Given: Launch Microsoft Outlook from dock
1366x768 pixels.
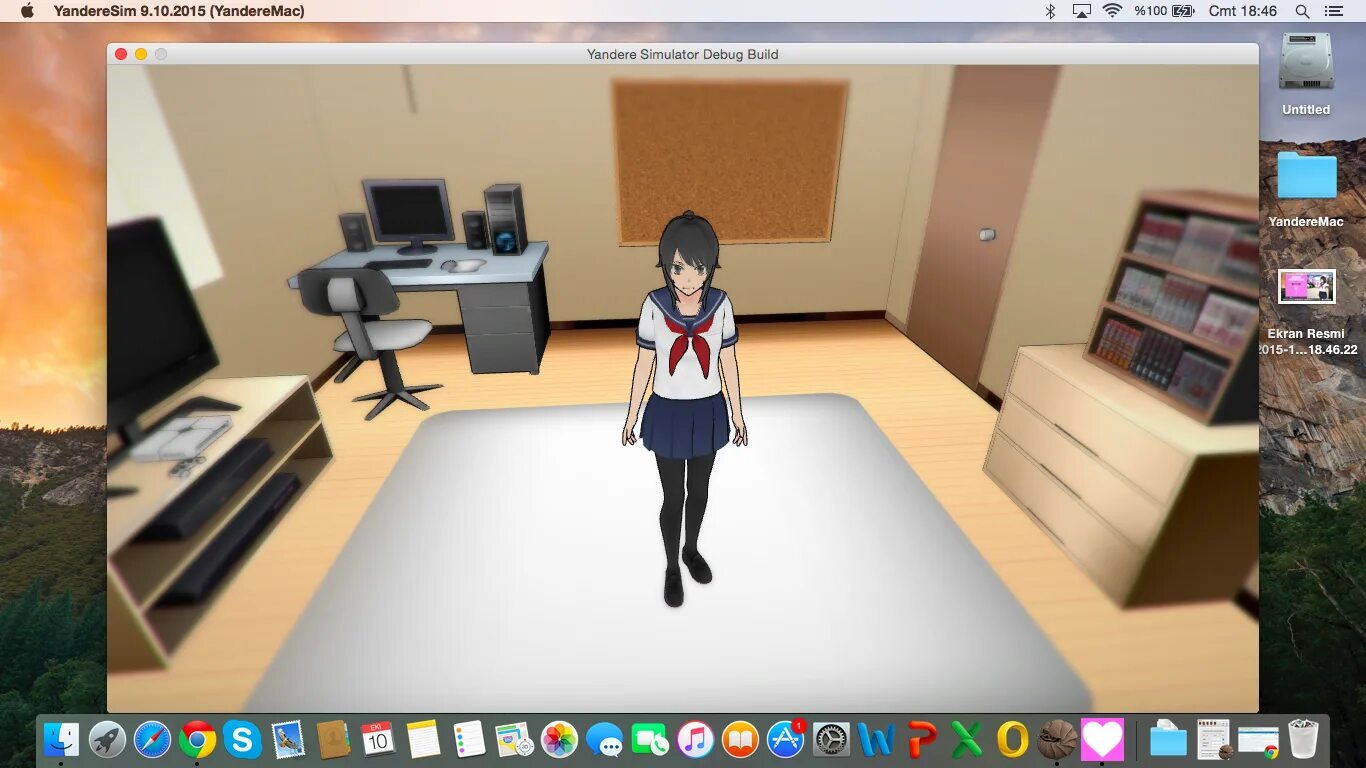Looking at the screenshot, I should pyautogui.click(x=1012, y=740).
